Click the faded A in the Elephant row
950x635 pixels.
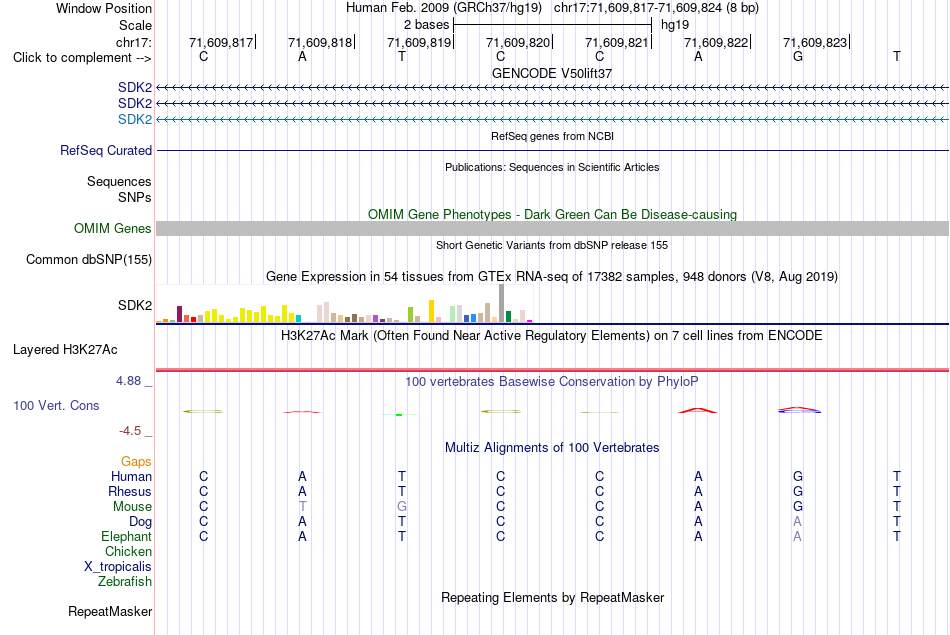click(797, 537)
